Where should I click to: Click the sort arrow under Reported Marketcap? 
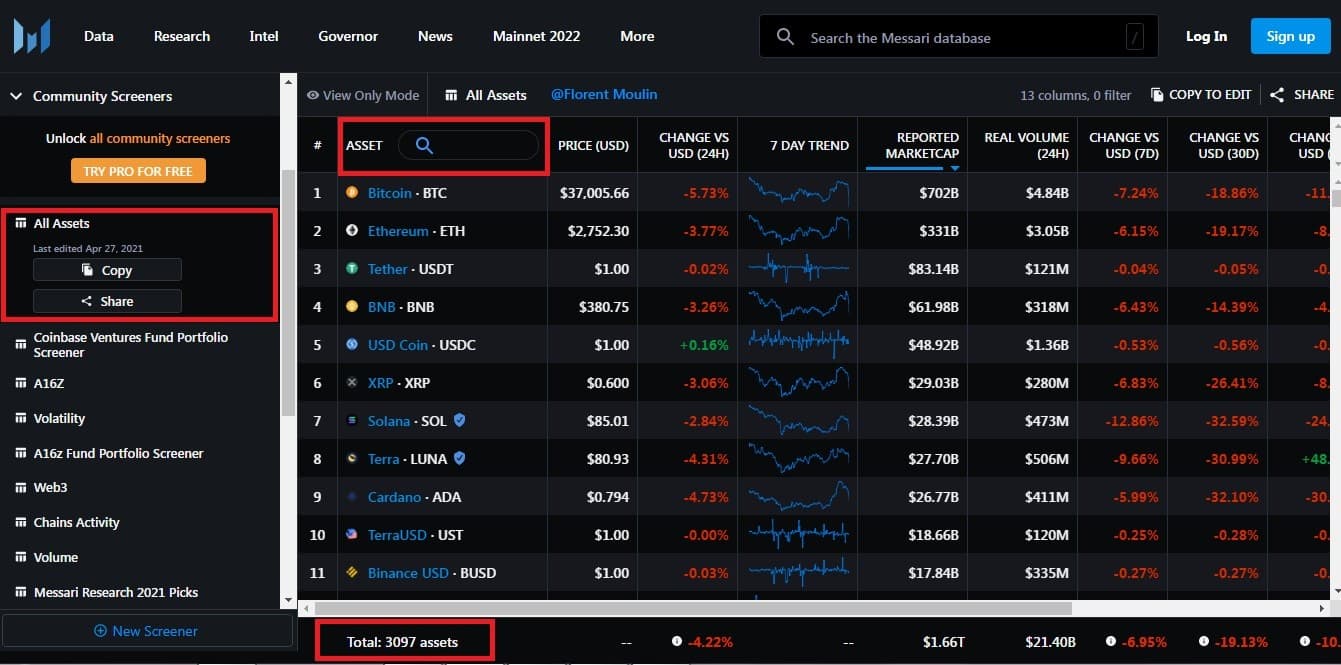pos(954,168)
